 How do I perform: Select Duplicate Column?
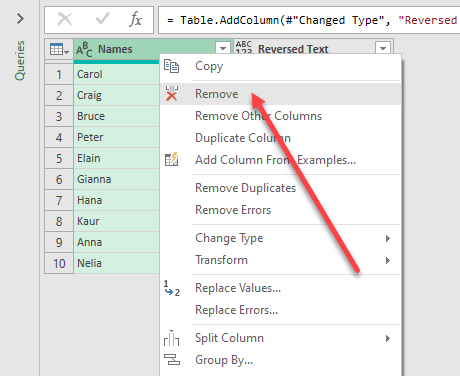280,138
